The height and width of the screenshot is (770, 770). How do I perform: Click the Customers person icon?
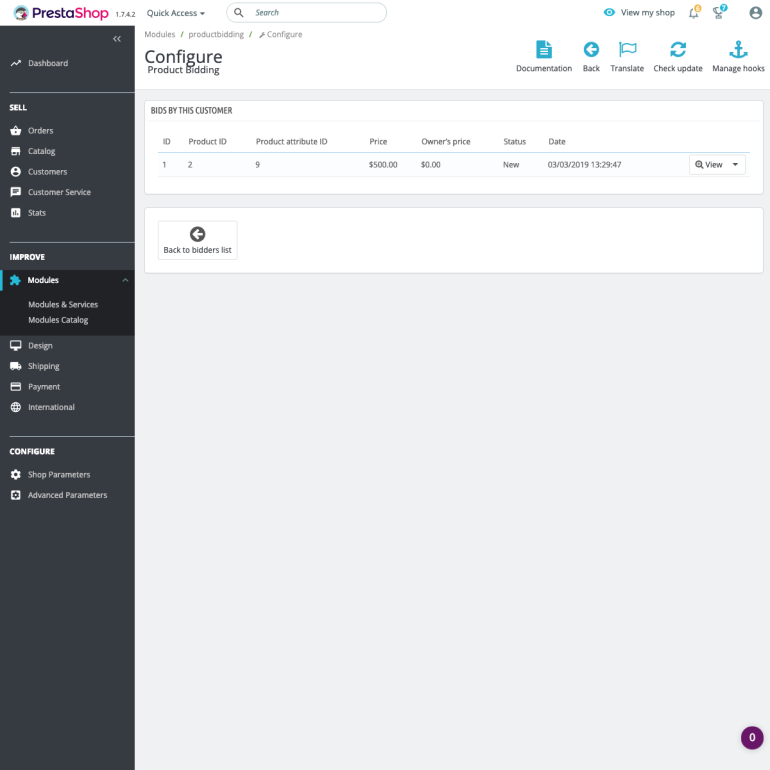[x=16, y=171]
